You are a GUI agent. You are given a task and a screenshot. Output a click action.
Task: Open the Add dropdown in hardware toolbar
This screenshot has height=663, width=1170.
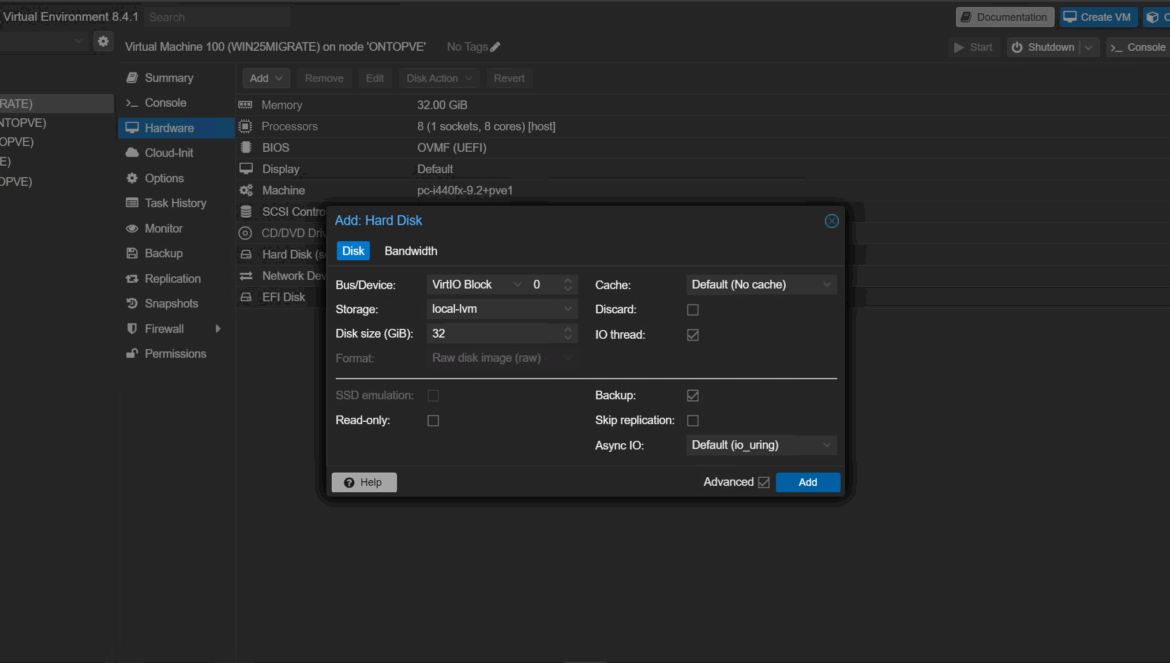tap(266, 78)
